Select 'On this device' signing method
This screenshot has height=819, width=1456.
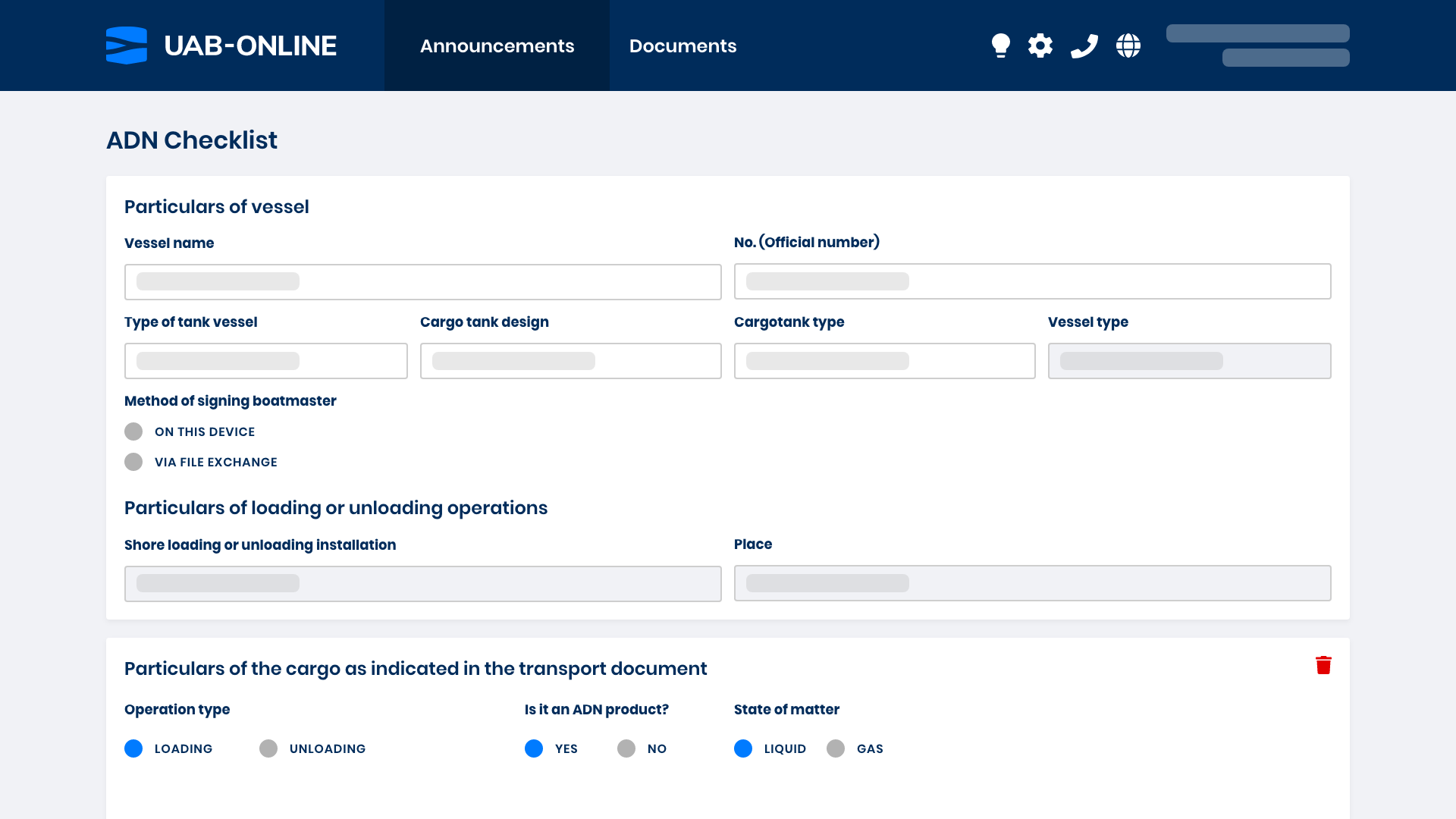133,431
